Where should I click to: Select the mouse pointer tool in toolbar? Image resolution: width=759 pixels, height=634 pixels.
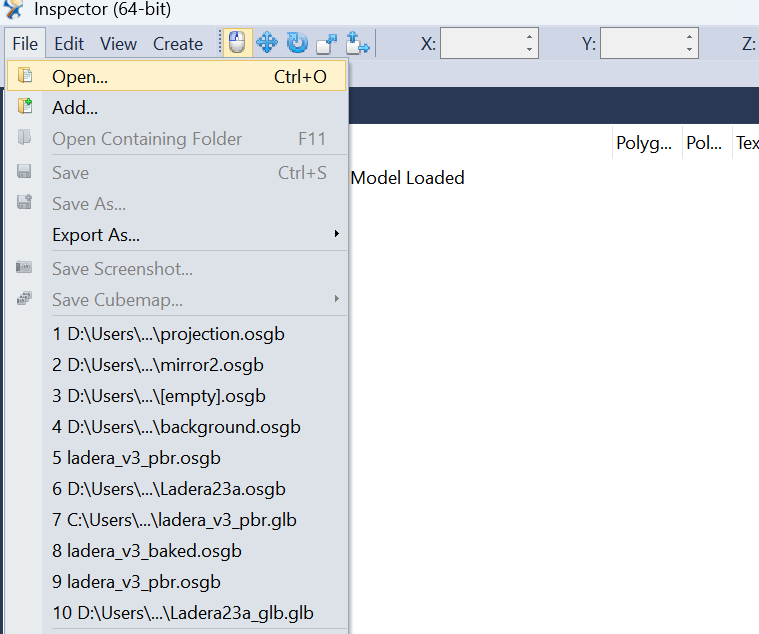[x=237, y=43]
